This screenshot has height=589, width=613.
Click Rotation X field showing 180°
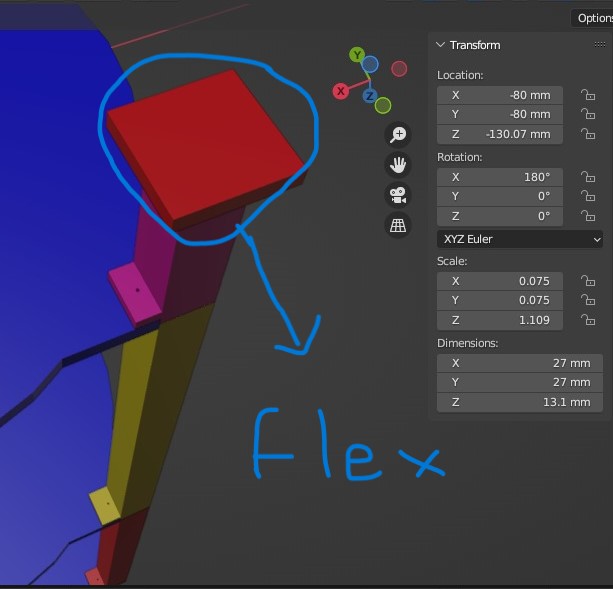point(500,177)
